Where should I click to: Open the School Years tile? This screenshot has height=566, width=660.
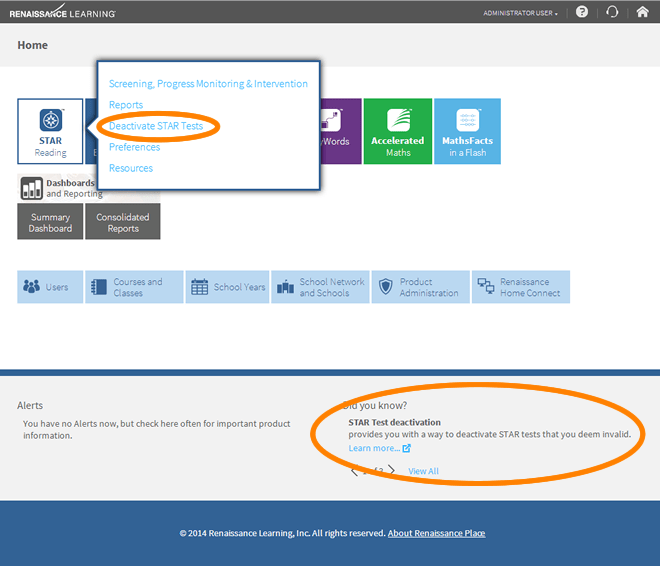(x=227, y=287)
